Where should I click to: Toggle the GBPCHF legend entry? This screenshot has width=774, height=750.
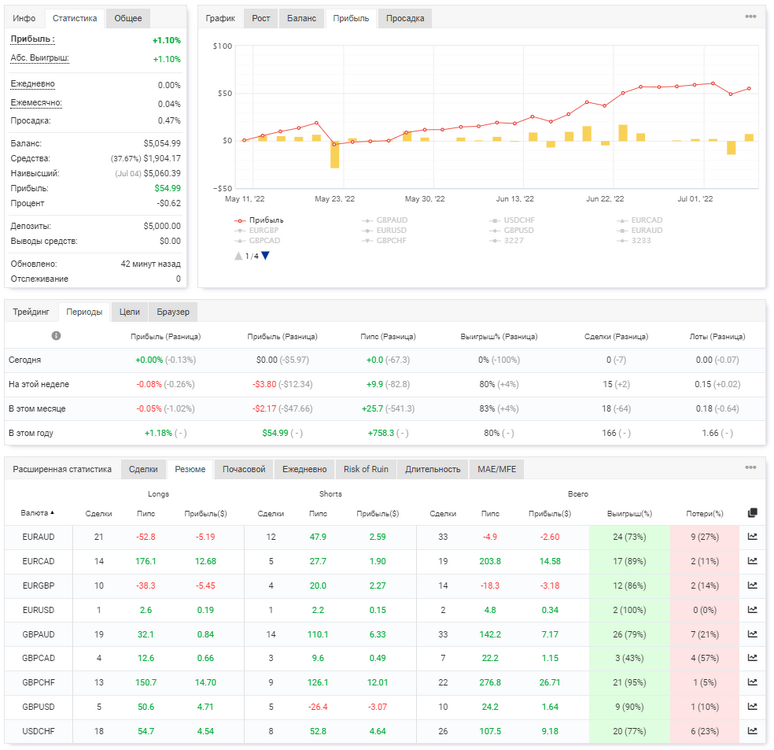(x=385, y=241)
